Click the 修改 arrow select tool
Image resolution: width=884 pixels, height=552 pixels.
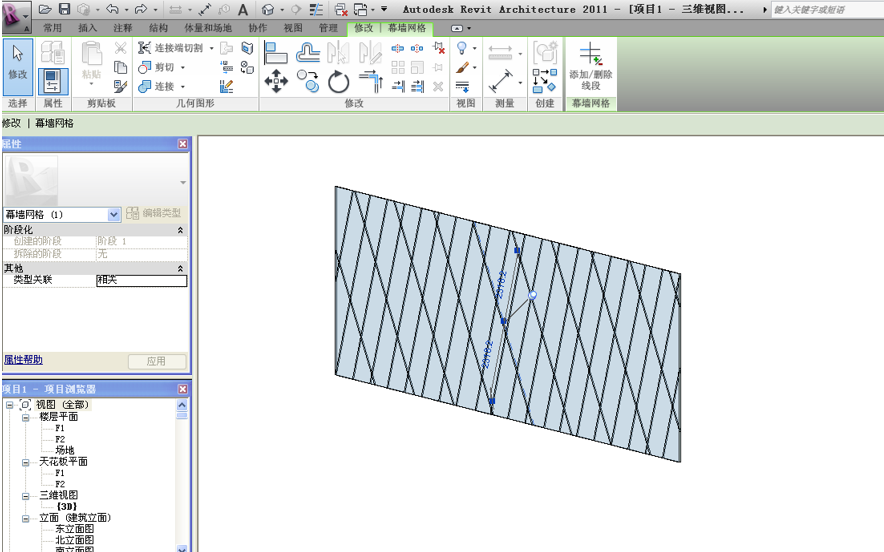[18, 62]
